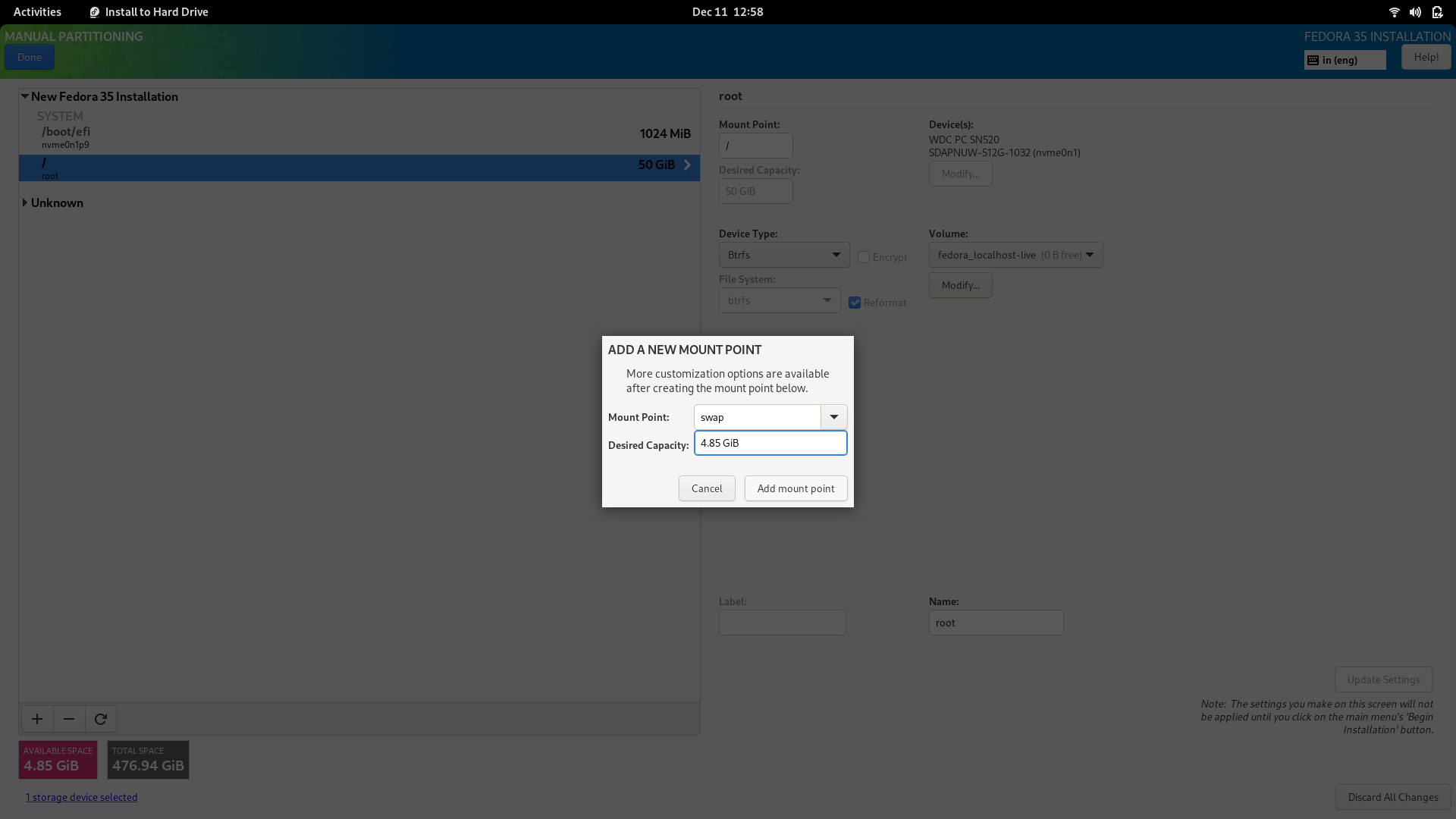The width and height of the screenshot is (1456, 819).
Task: Click the arrow chevron on the 50 GiB root row
Action: (x=687, y=165)
